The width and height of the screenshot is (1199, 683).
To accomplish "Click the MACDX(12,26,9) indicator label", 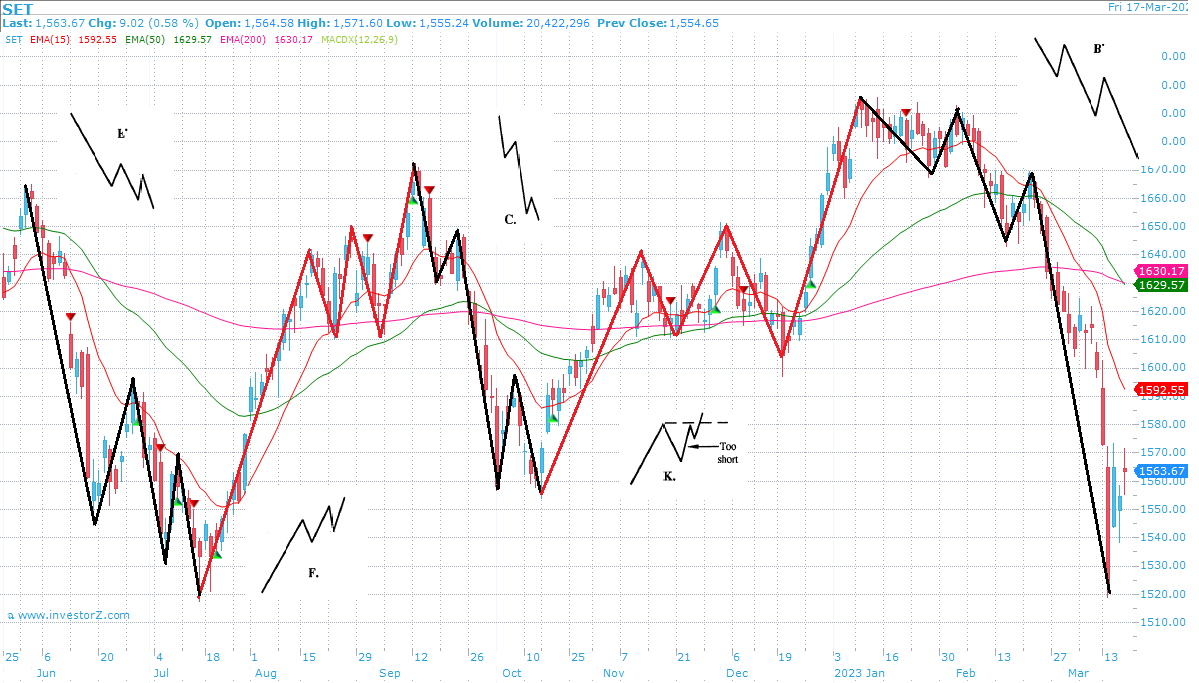I will tap(359, 40).
